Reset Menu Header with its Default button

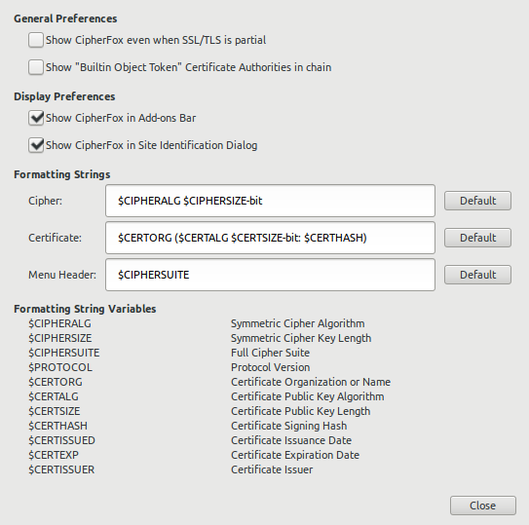coord(478,275)
